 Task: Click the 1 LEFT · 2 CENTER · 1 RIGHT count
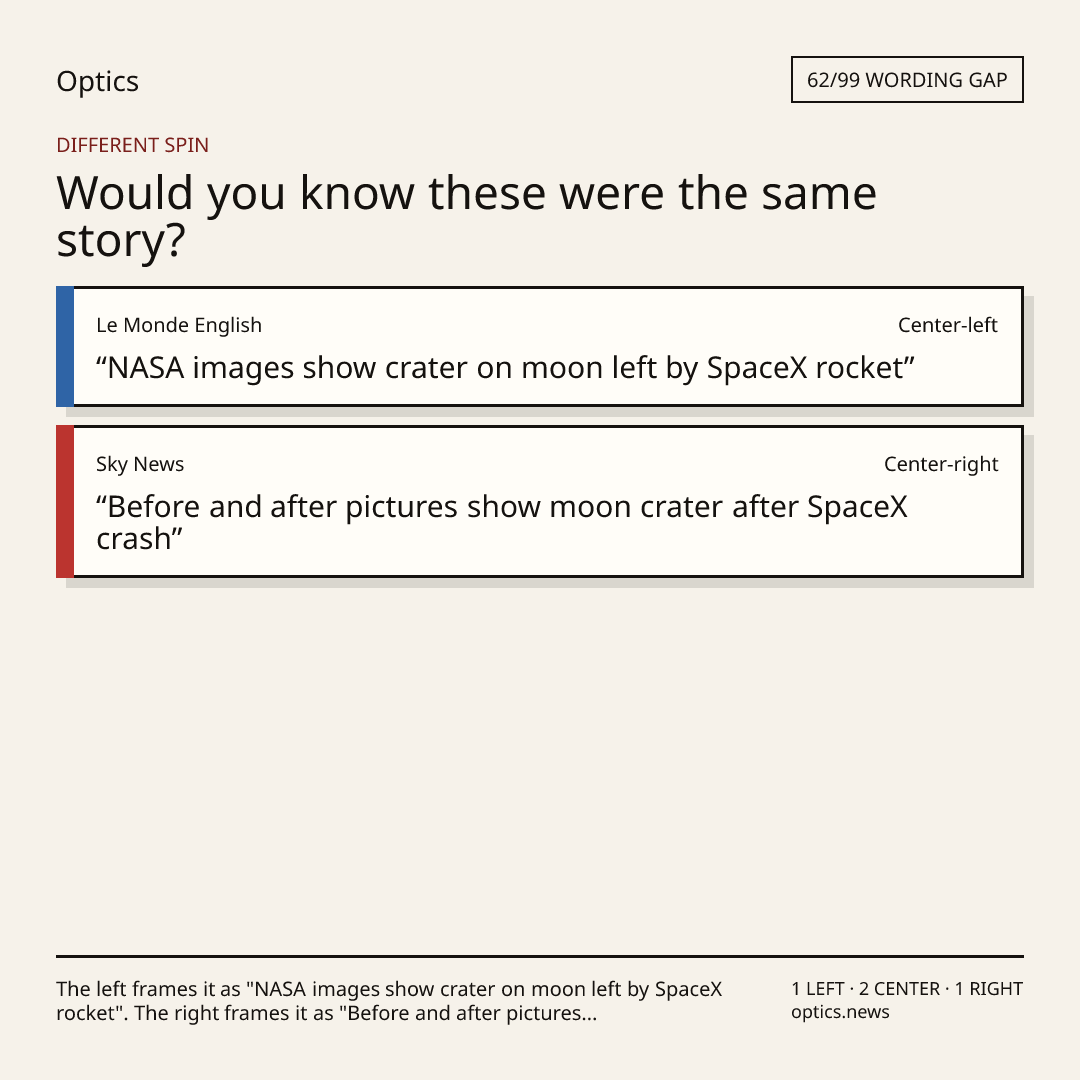(907, 989)
